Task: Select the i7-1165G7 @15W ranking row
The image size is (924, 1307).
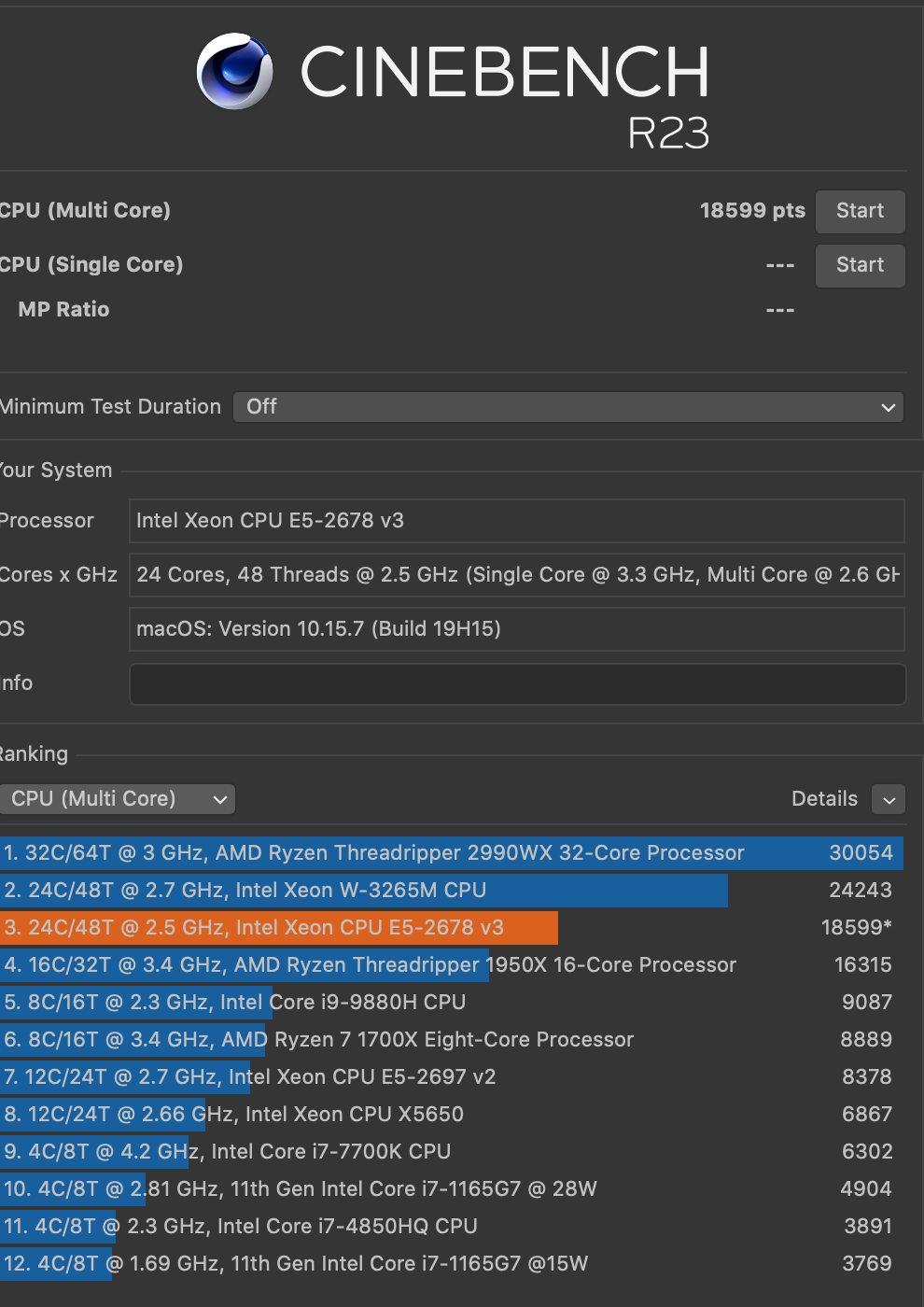Action: coord(452,1264)
